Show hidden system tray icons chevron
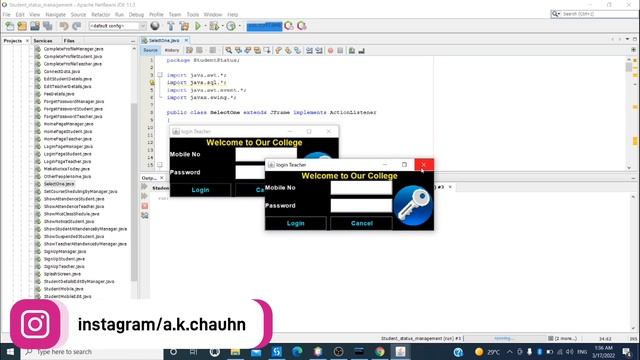The image size is (640, 360). coord(509,351)
